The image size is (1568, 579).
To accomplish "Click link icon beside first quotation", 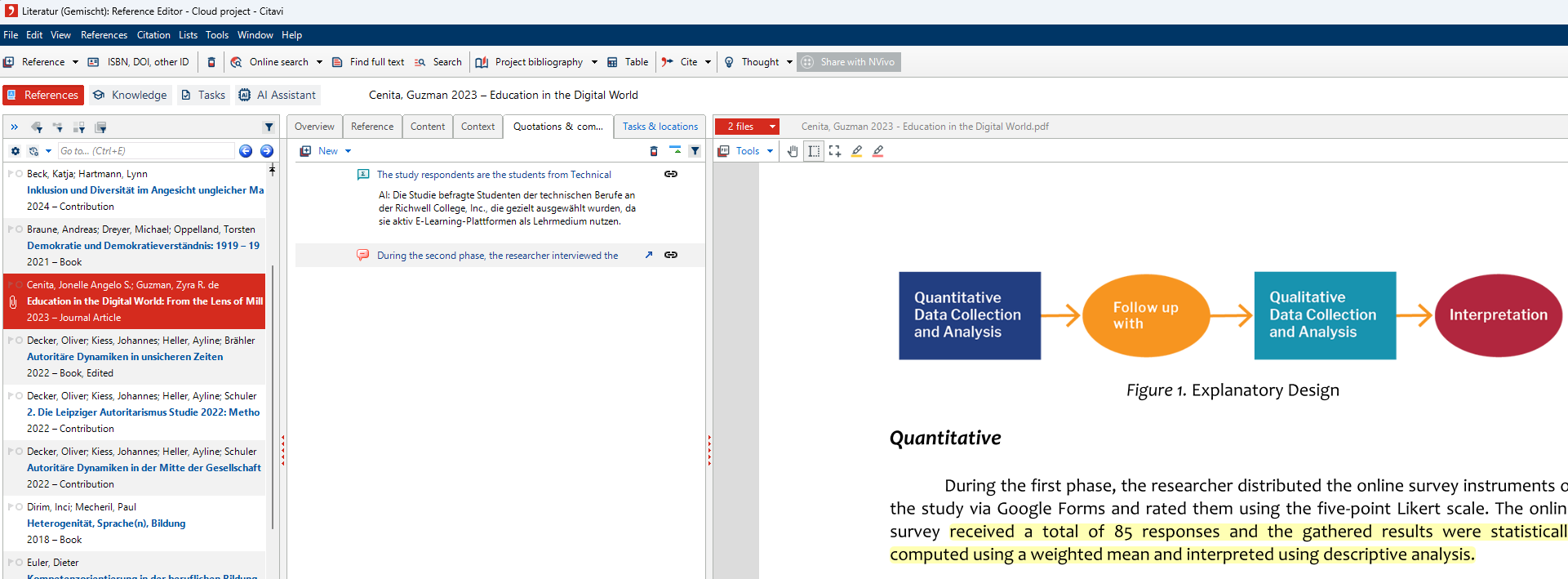I will tap(671, 174).
